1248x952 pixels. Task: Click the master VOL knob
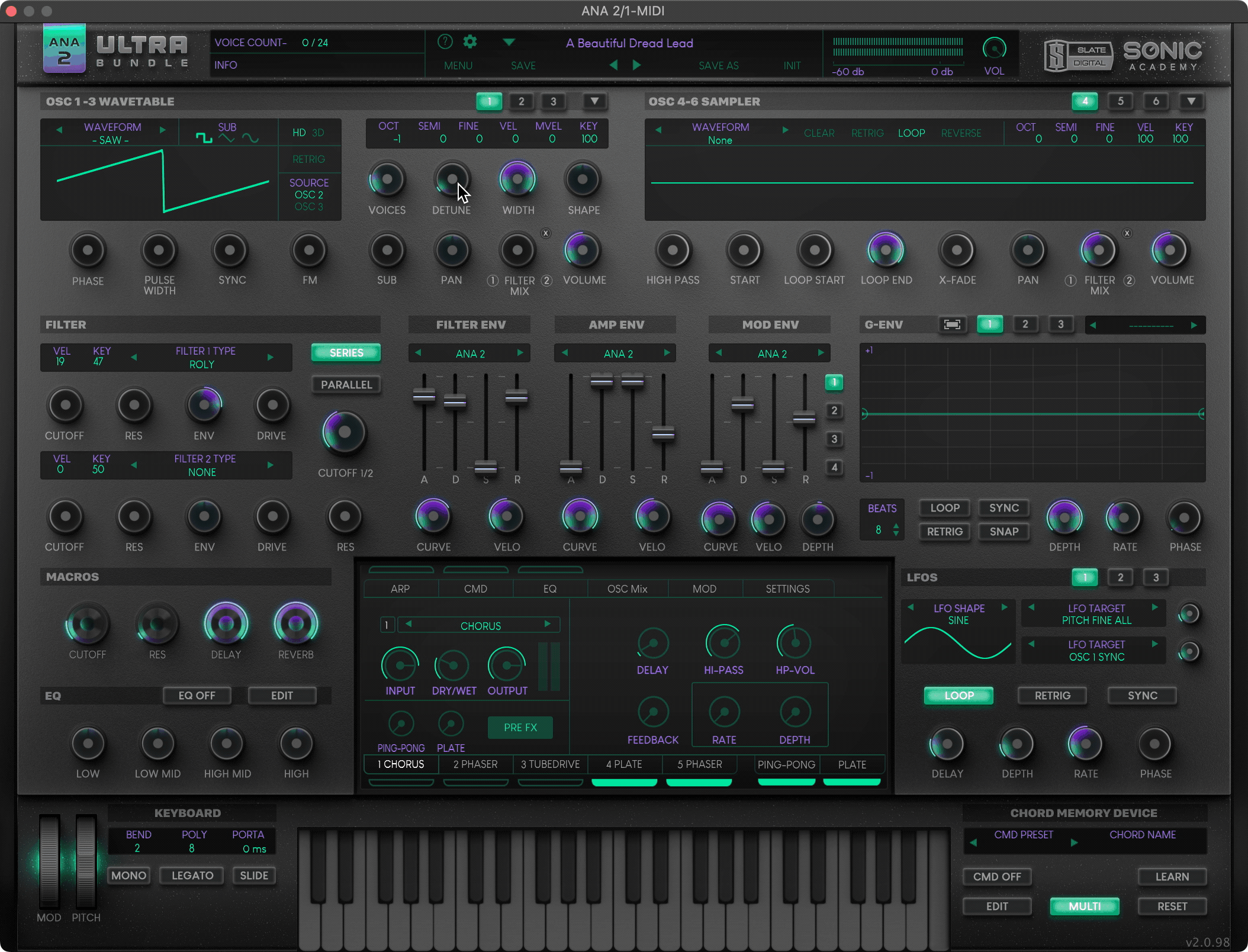pyautogui.click(x=994, y=48)
